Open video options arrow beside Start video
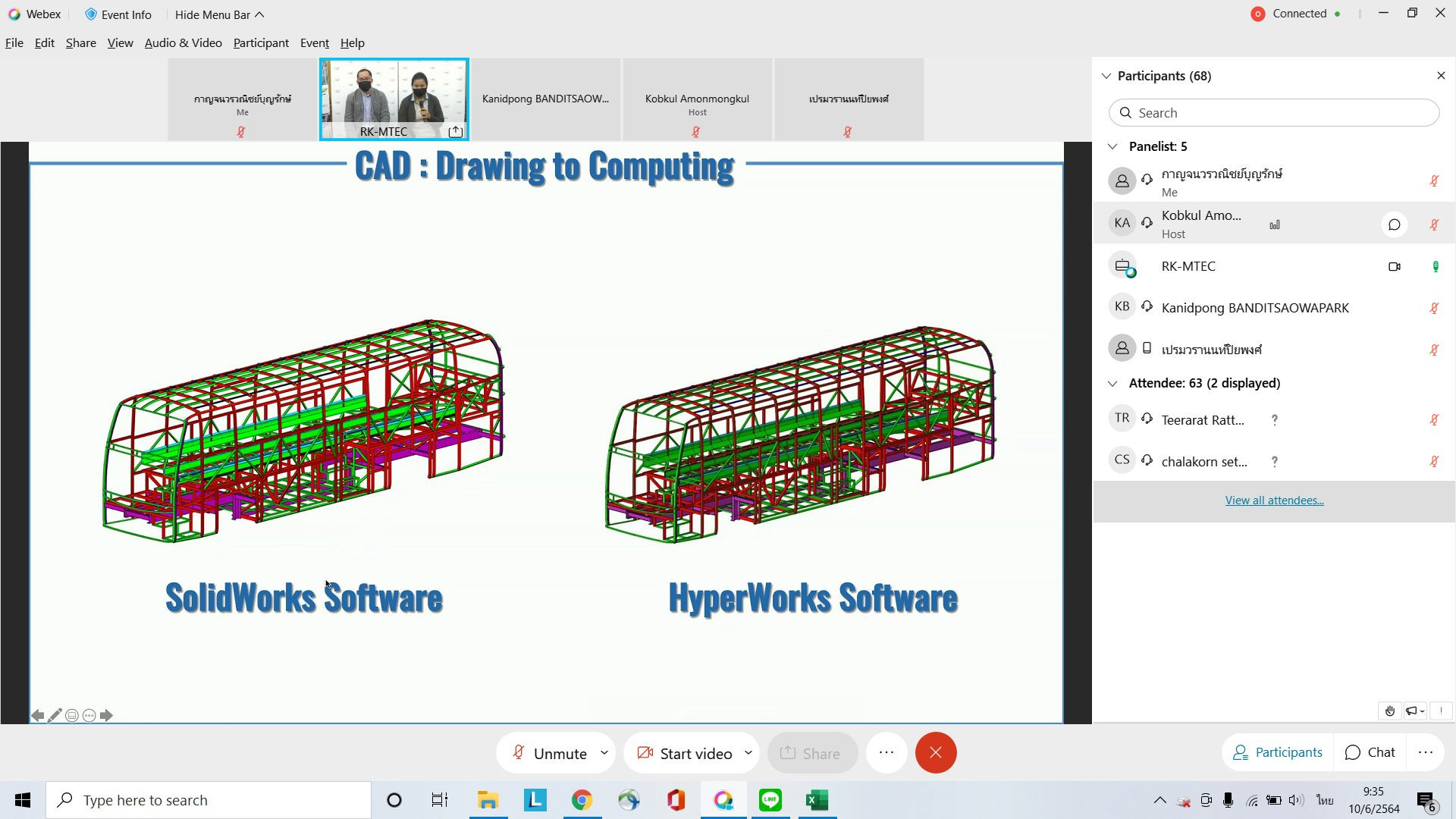This screenshot has width=1456, height=819. point(748,753)
